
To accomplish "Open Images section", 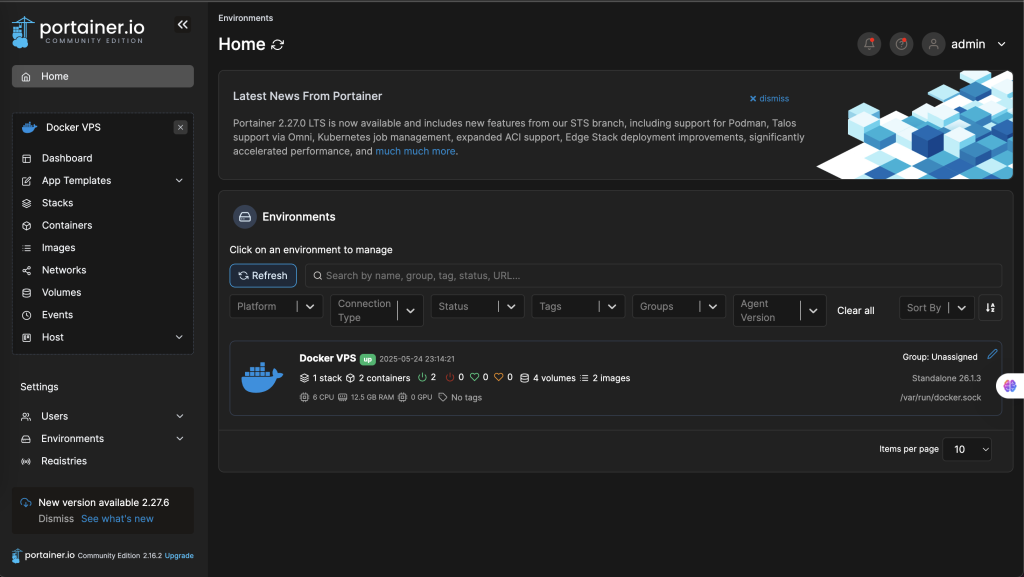I will coord(58,247).
